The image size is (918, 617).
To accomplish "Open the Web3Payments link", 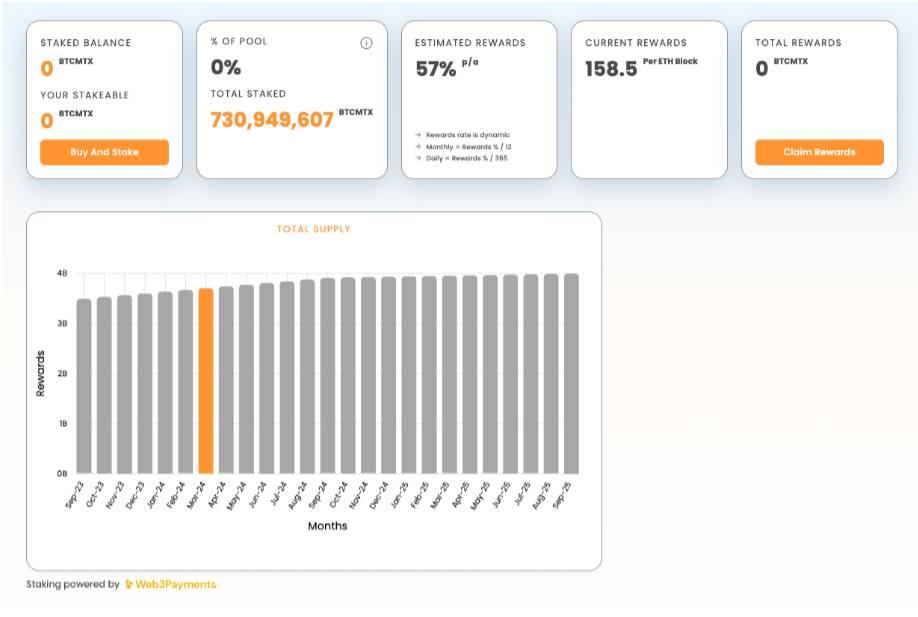I will pyautogui.click(x=176, y=584).
